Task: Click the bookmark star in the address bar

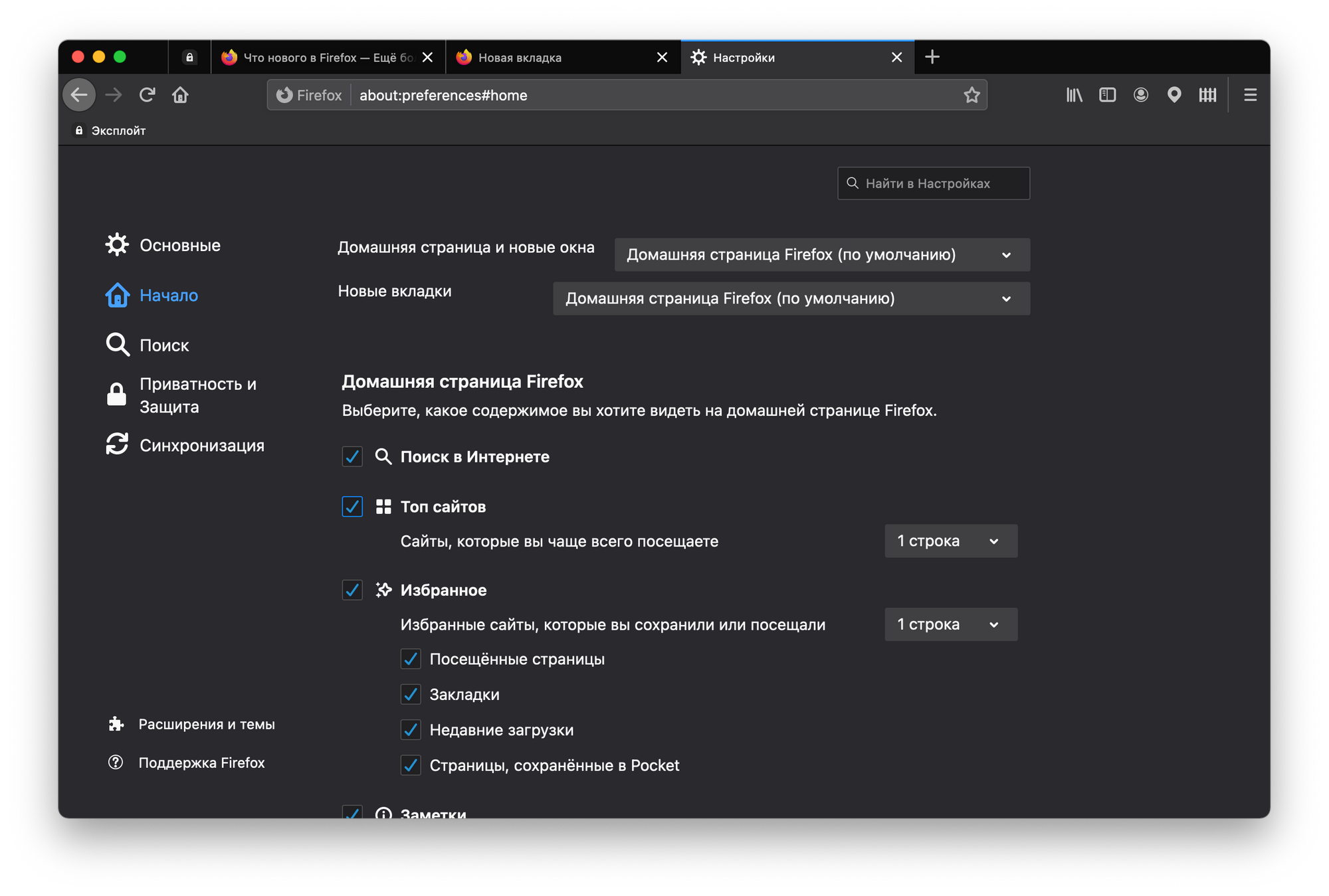Action: pos(971,95)
